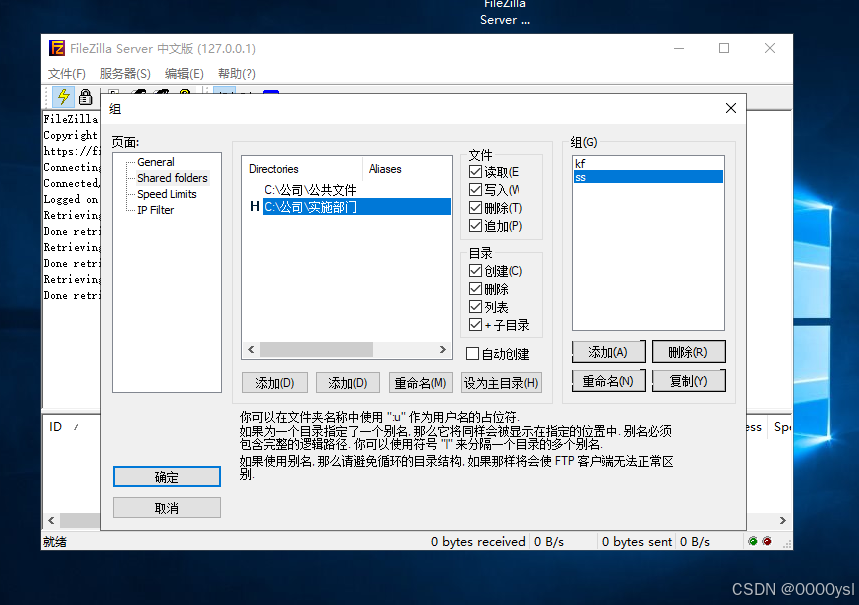Confirm with the 确定 button
This screenshot has width=859, height=605.
coord(167,477)
